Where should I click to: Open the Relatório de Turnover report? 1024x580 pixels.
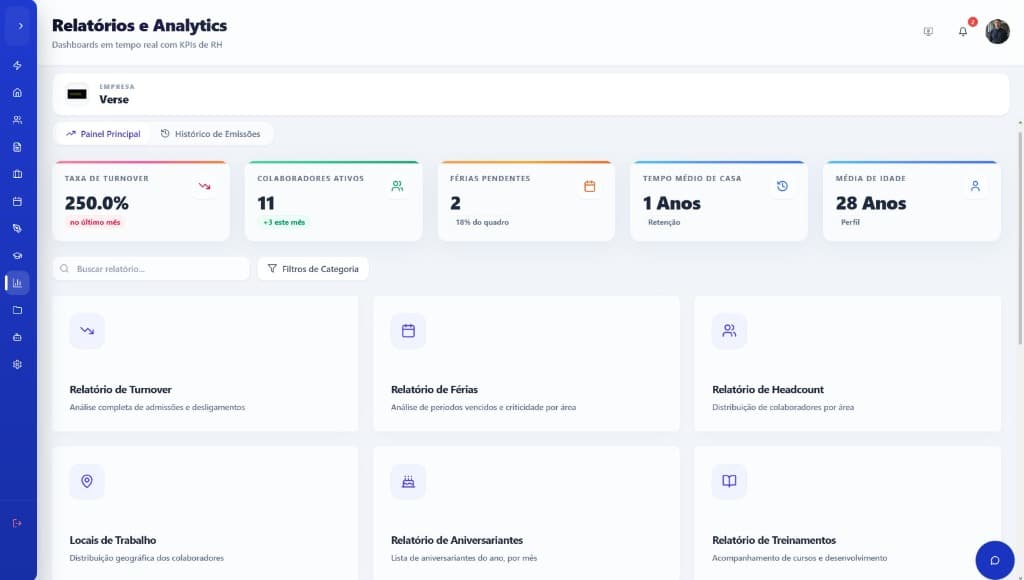point(205,363)
